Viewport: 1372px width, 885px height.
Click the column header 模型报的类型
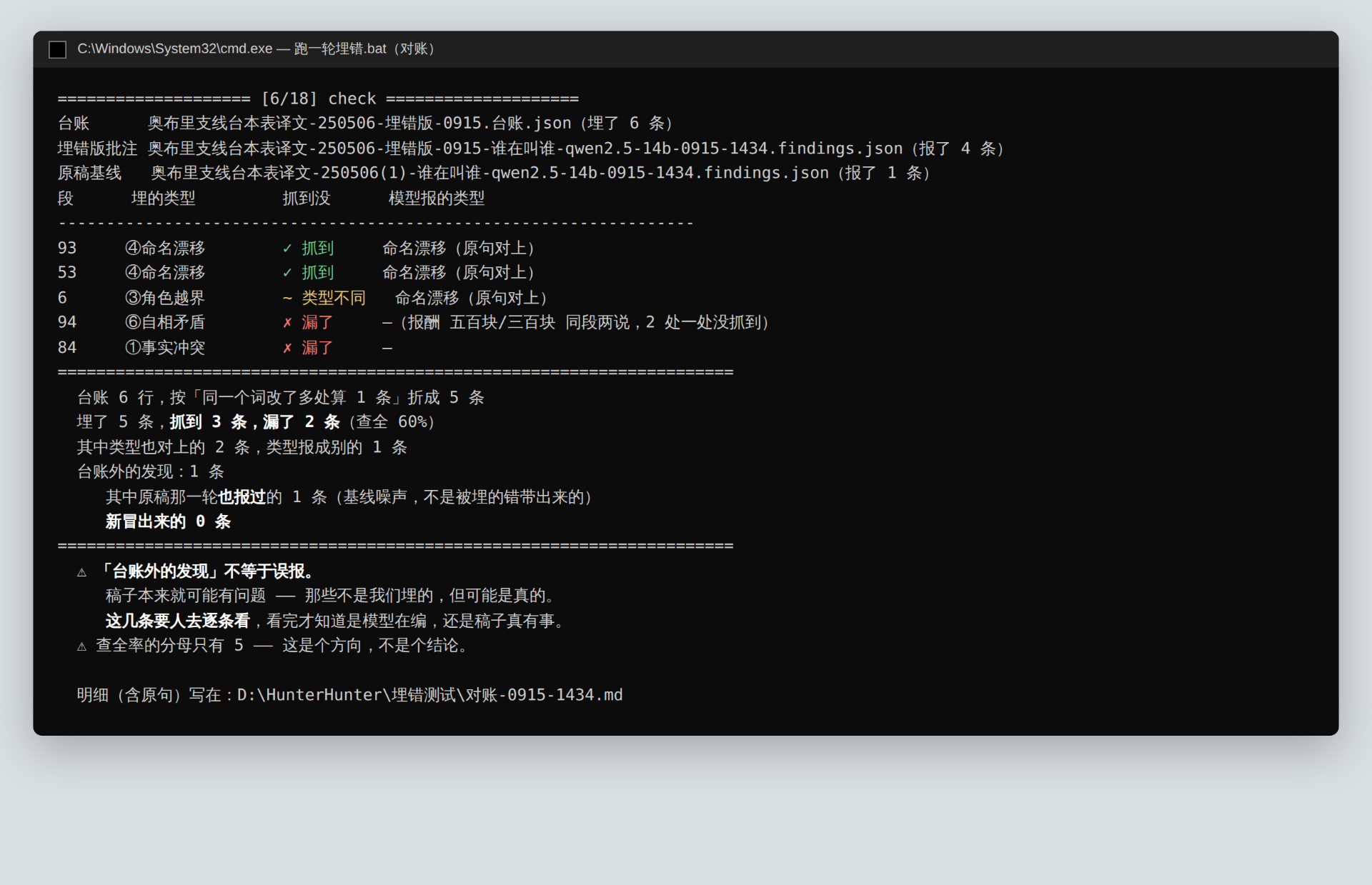tap(437, 198)
